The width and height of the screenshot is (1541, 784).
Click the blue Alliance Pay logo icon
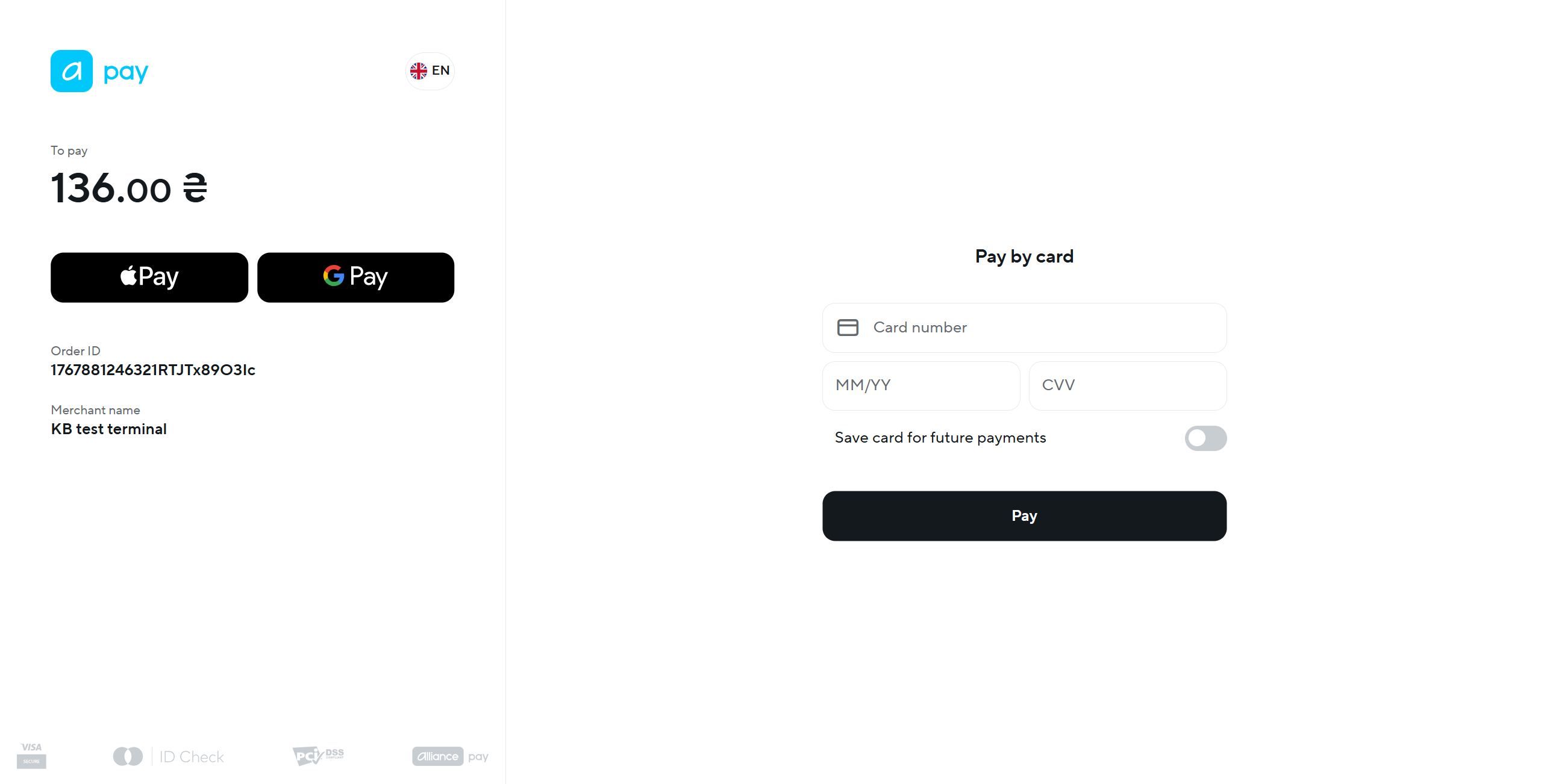click(72, 71)
